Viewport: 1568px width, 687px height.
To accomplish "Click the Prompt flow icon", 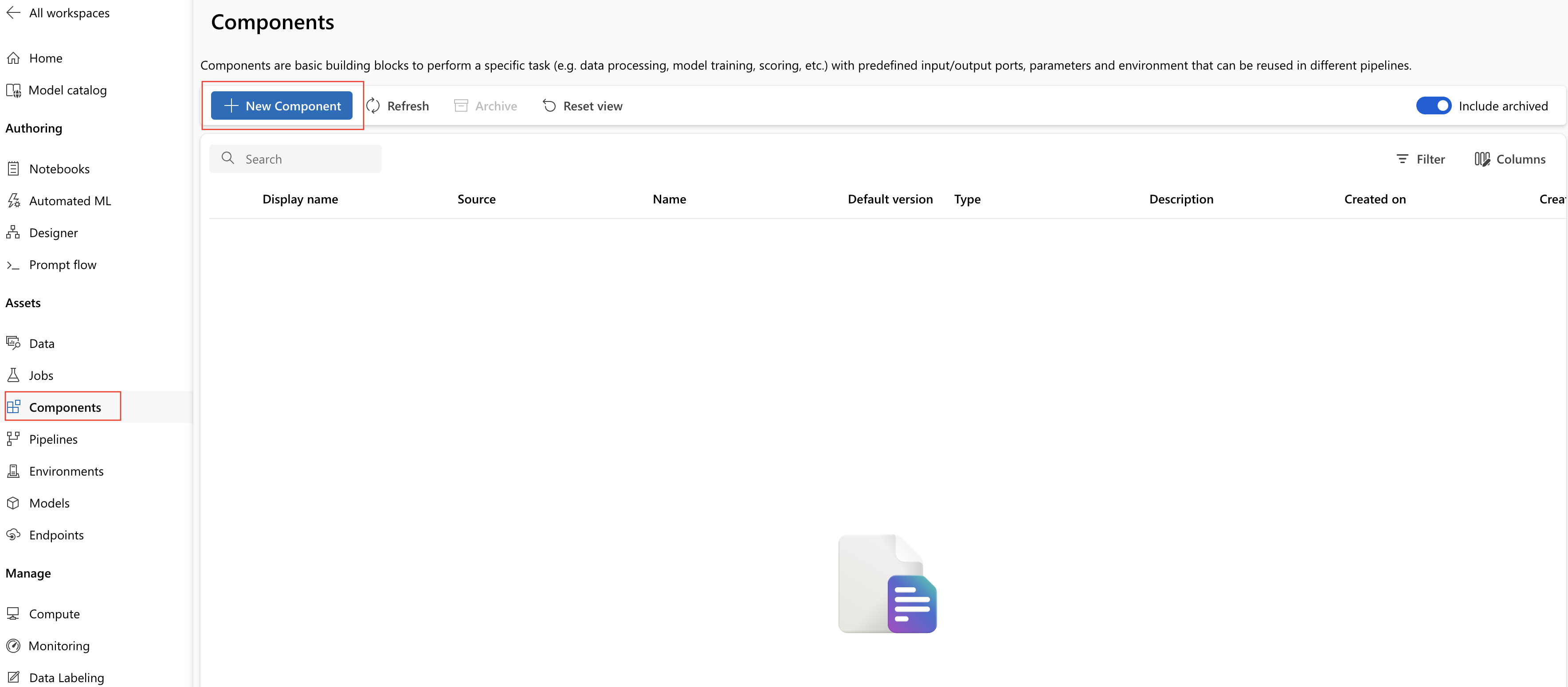I will [13, 265].
